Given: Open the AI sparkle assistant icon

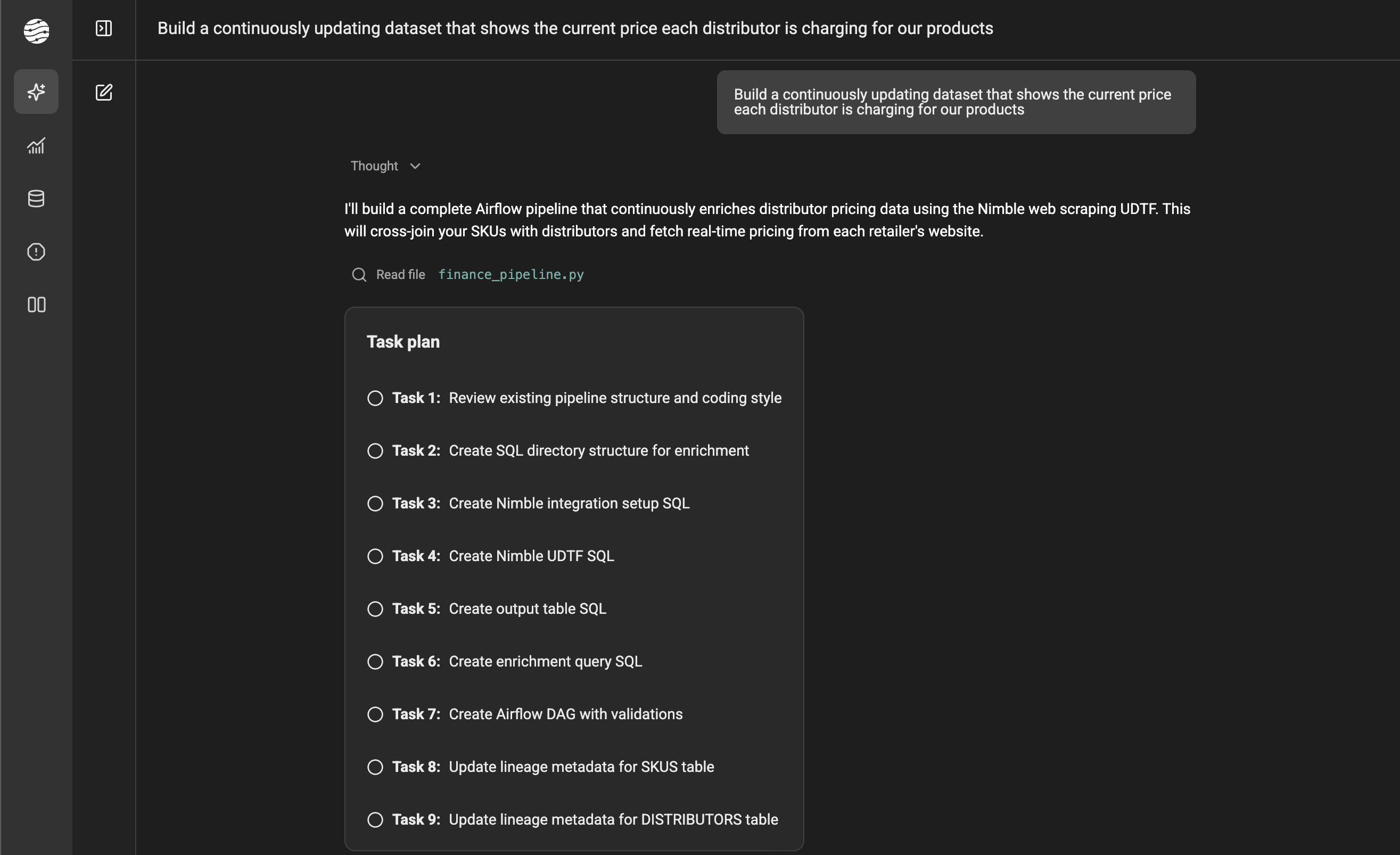Looking at the screenshot, I should [x=36, y=92].
